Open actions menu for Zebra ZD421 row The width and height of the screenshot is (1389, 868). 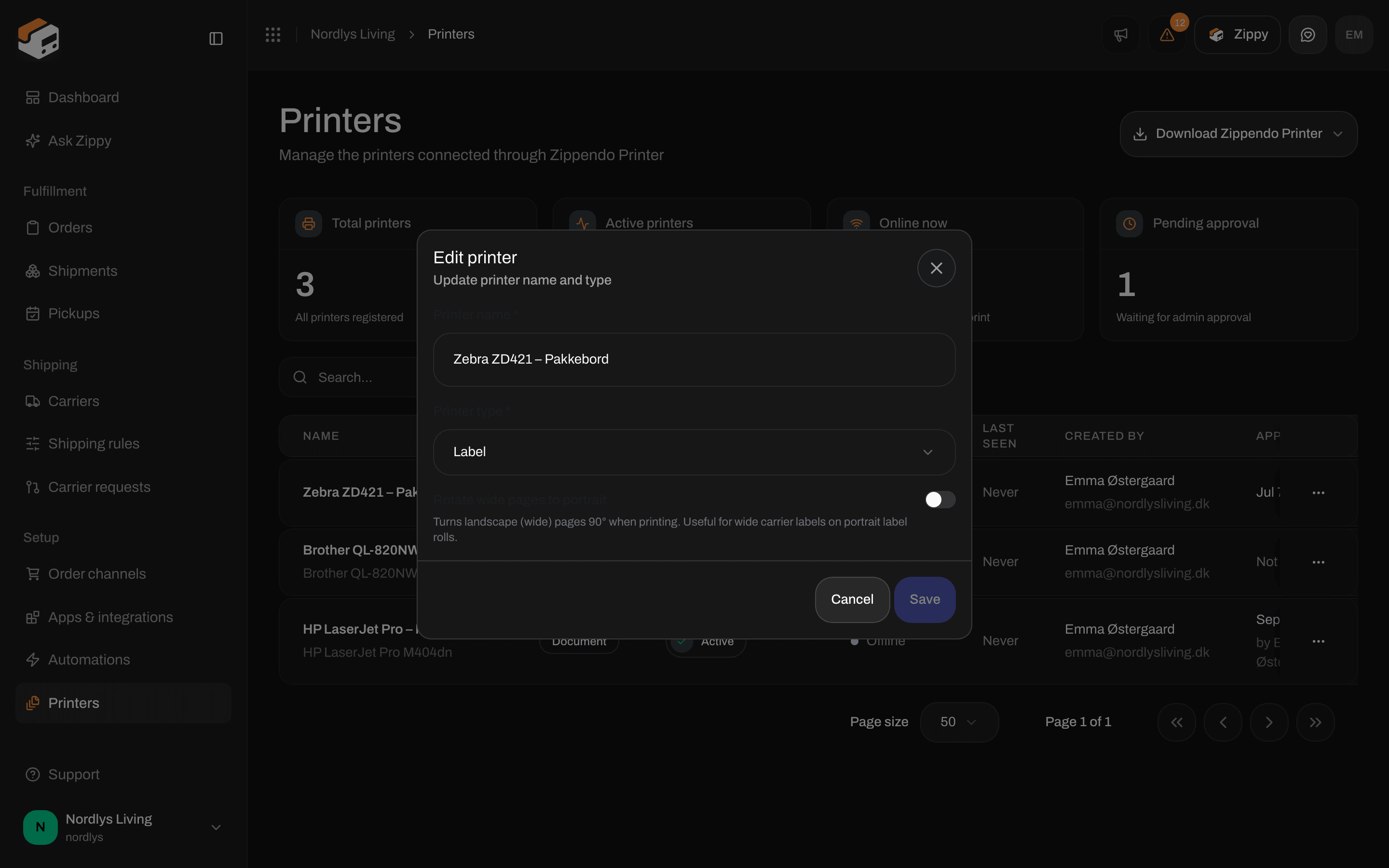(x=1319, y=492)
